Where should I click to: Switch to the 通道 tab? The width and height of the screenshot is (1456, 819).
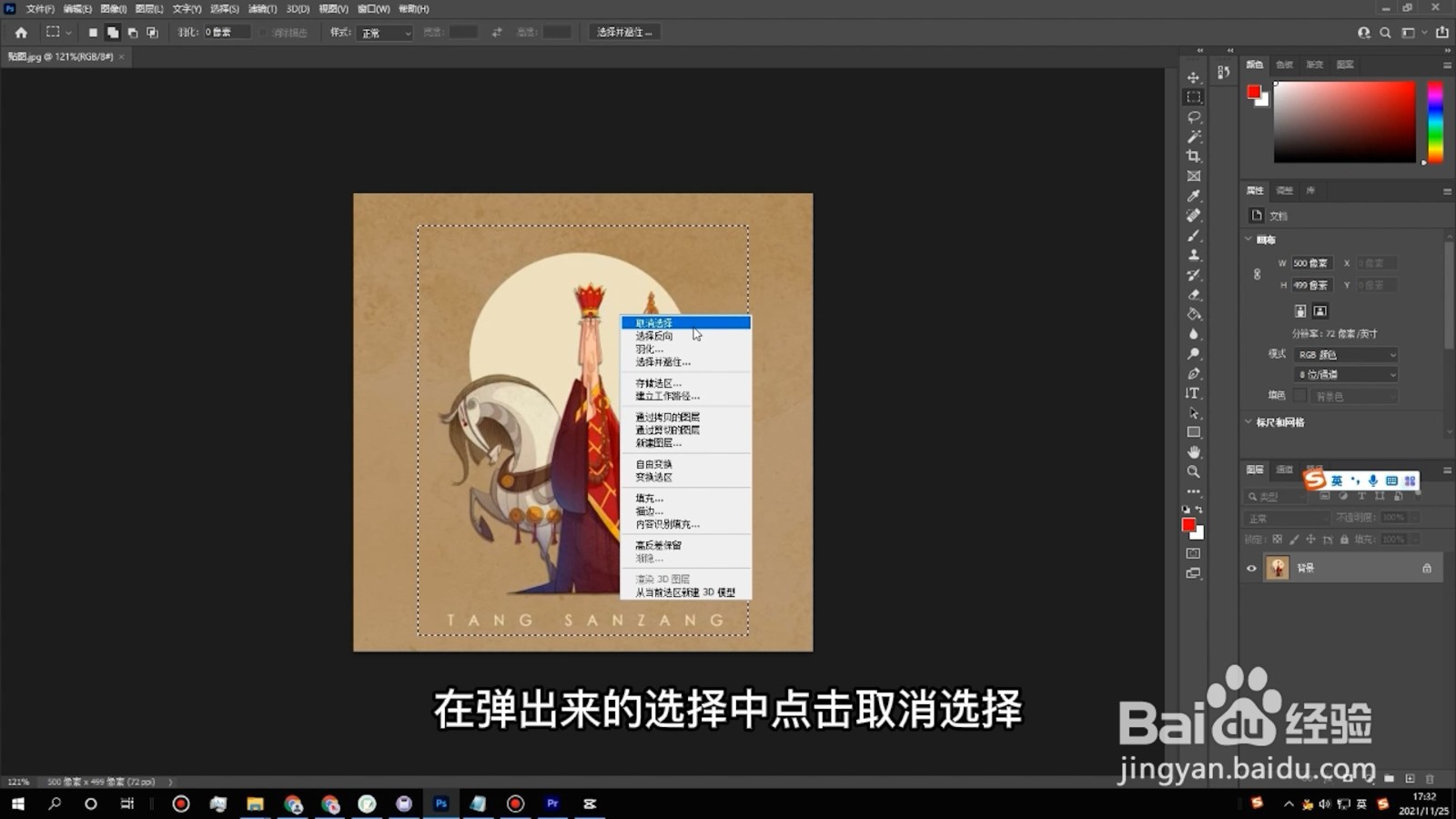coord(1284,470)
